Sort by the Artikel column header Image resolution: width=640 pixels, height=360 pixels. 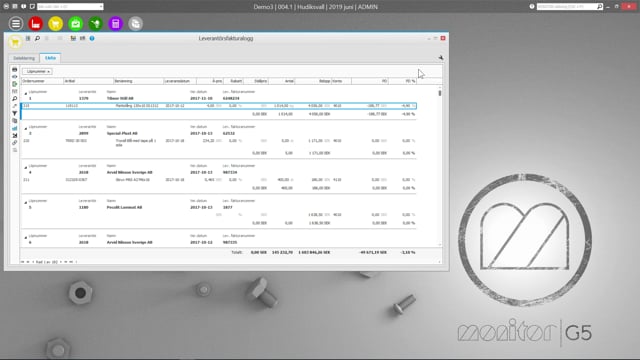pos(89,81)
